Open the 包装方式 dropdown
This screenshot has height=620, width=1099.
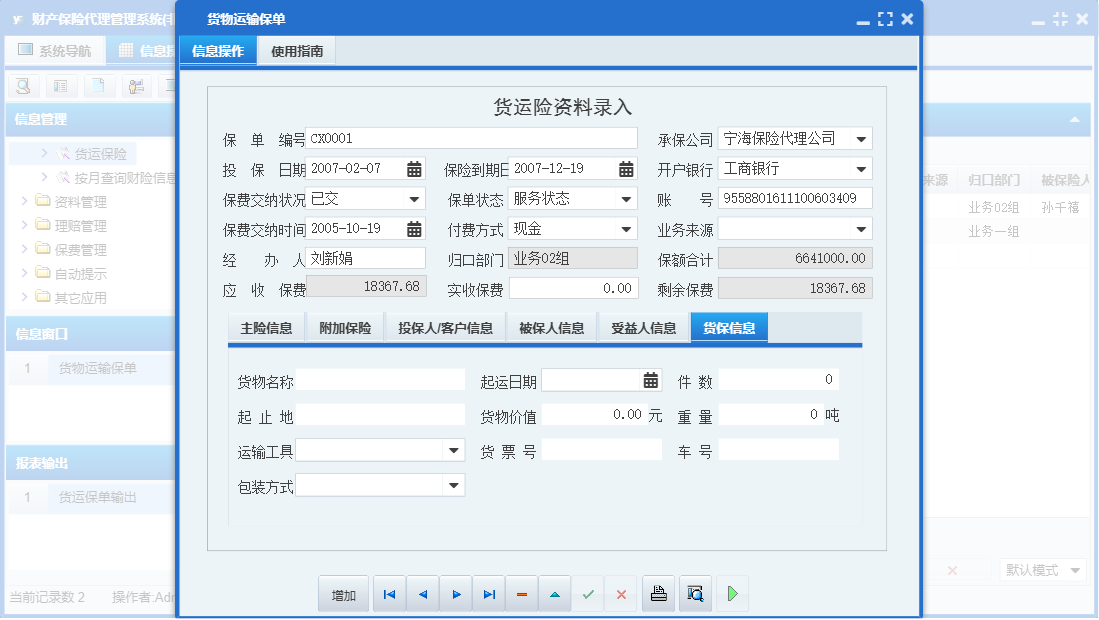(456, 484)
